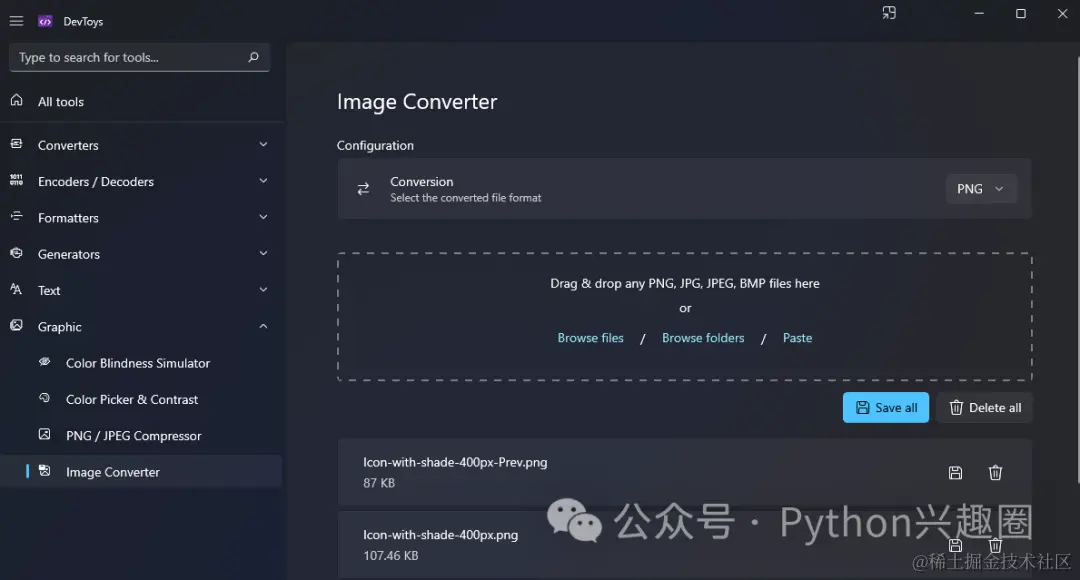Expand the Formatters section chevron
The height and width of the screenshot is (580, 1080).
tap(263, 217)
